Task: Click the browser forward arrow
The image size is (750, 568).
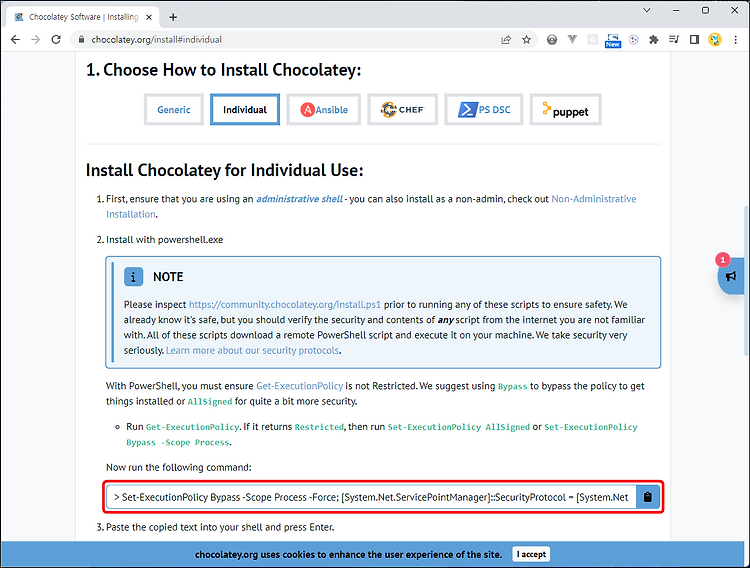Action: (x=35, y=40)
